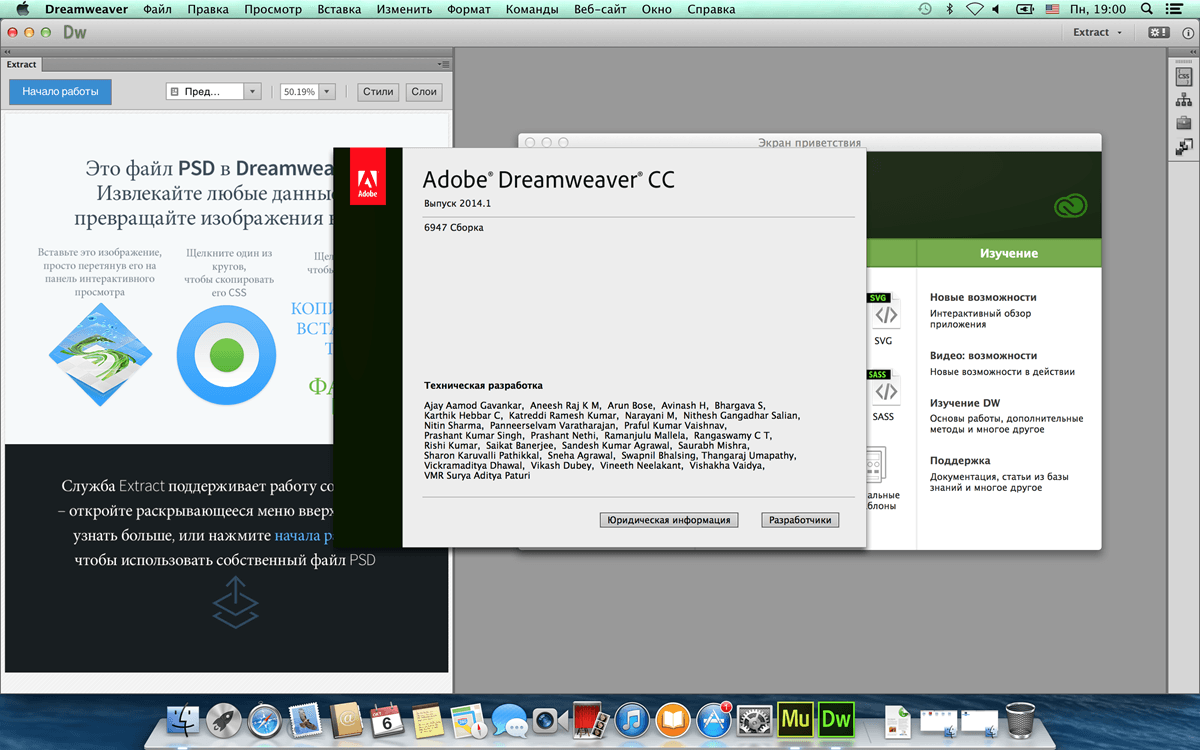The height and width of the screenshot is (750, 1200).
Task: Click the "Техническая разработка" heading
Action: pos(484,384)
